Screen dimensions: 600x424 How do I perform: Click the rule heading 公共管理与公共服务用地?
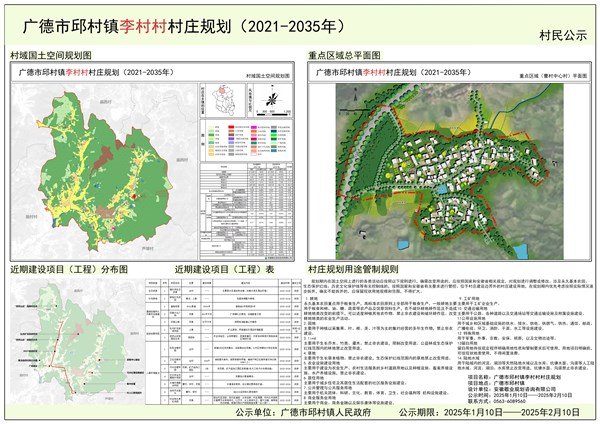tap(330, 388)
